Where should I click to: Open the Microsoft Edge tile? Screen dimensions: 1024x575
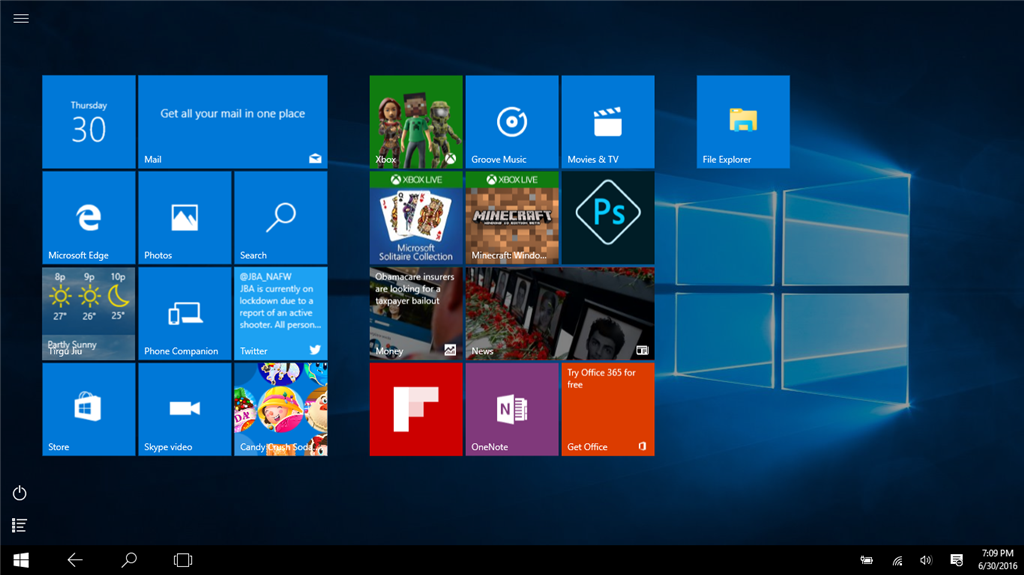(x=88, y=217)
